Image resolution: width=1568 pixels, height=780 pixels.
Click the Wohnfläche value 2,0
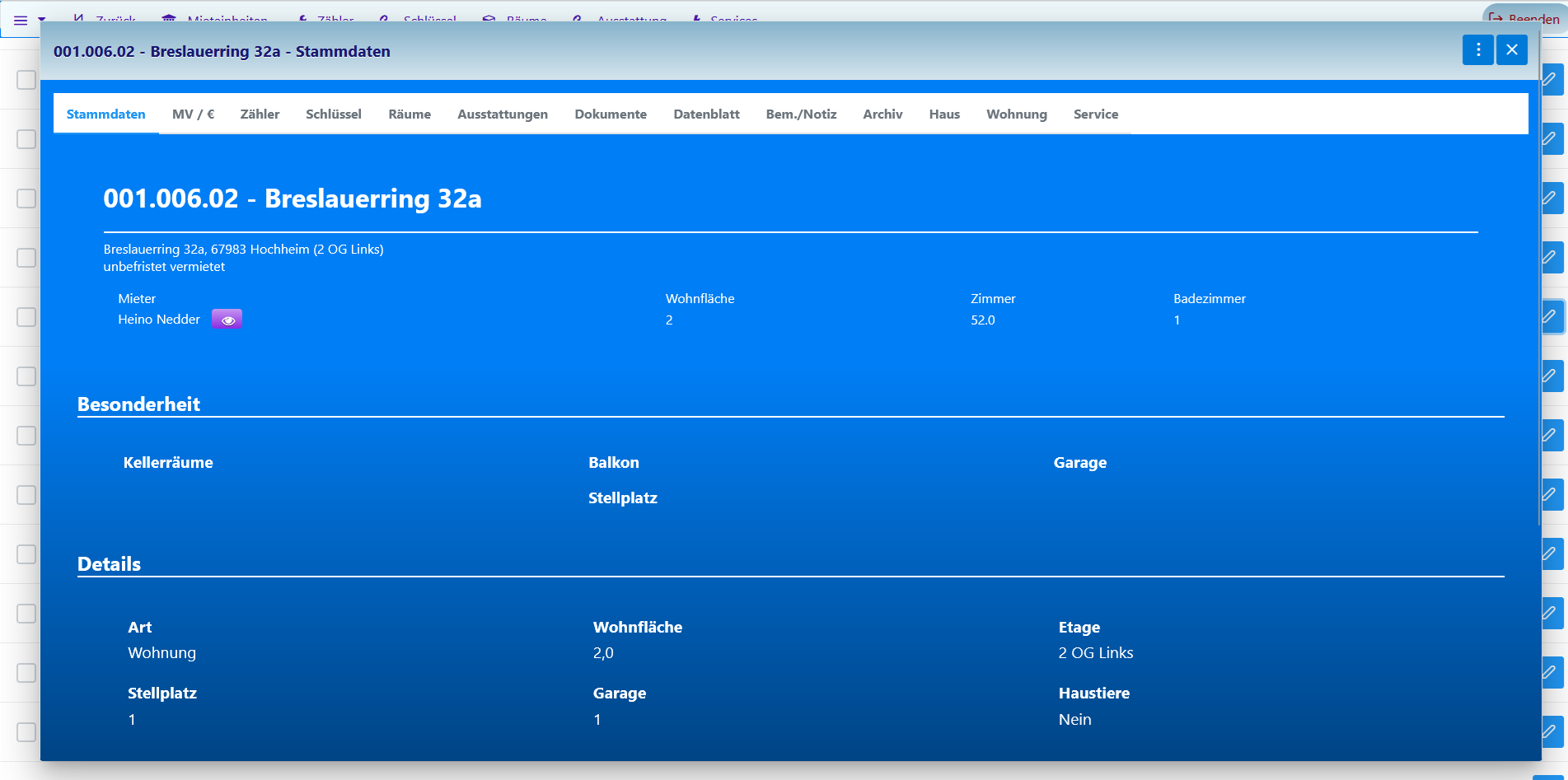tap(603, 653)
